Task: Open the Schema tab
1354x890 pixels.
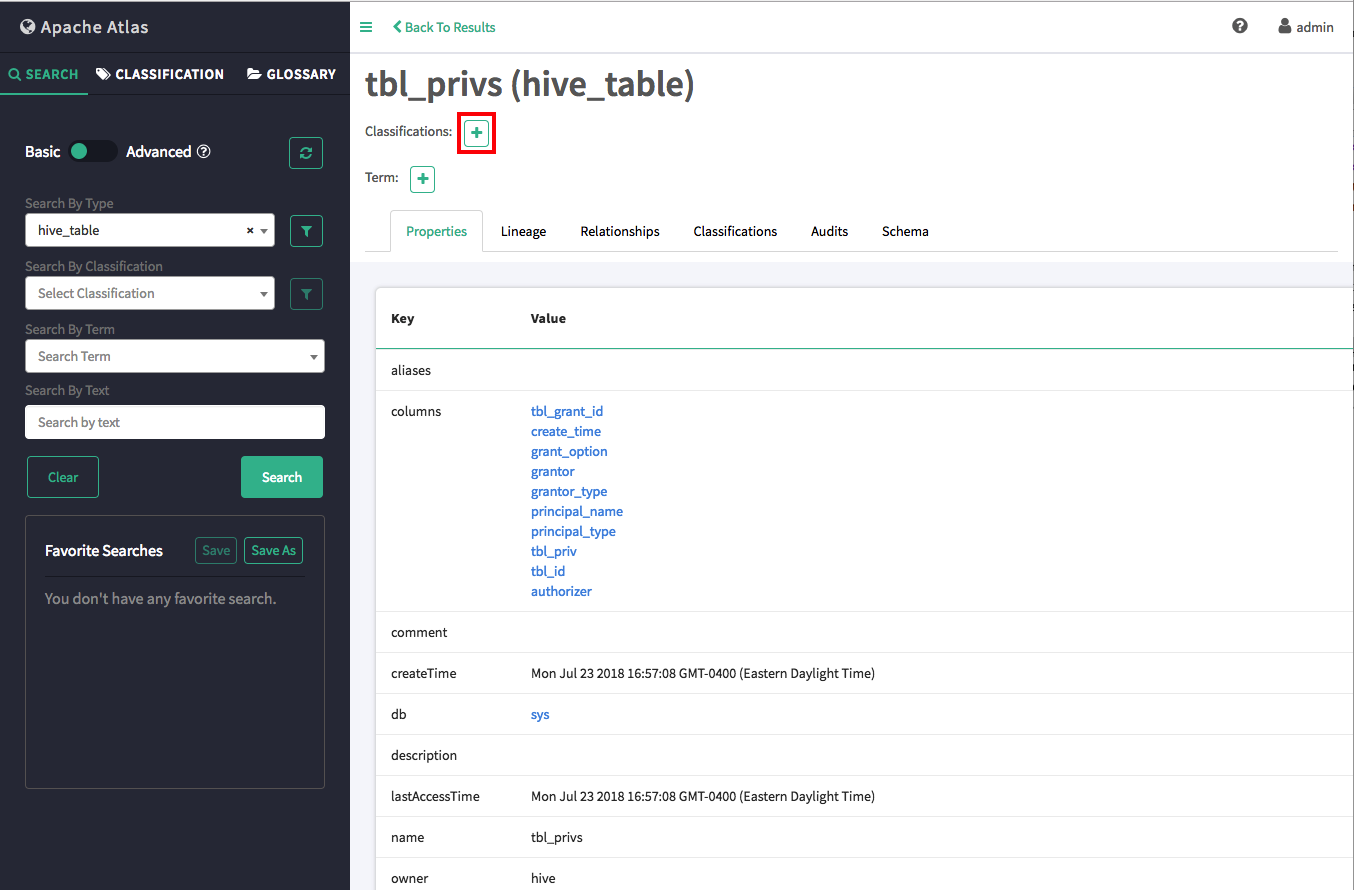Action: click(905, 231)
